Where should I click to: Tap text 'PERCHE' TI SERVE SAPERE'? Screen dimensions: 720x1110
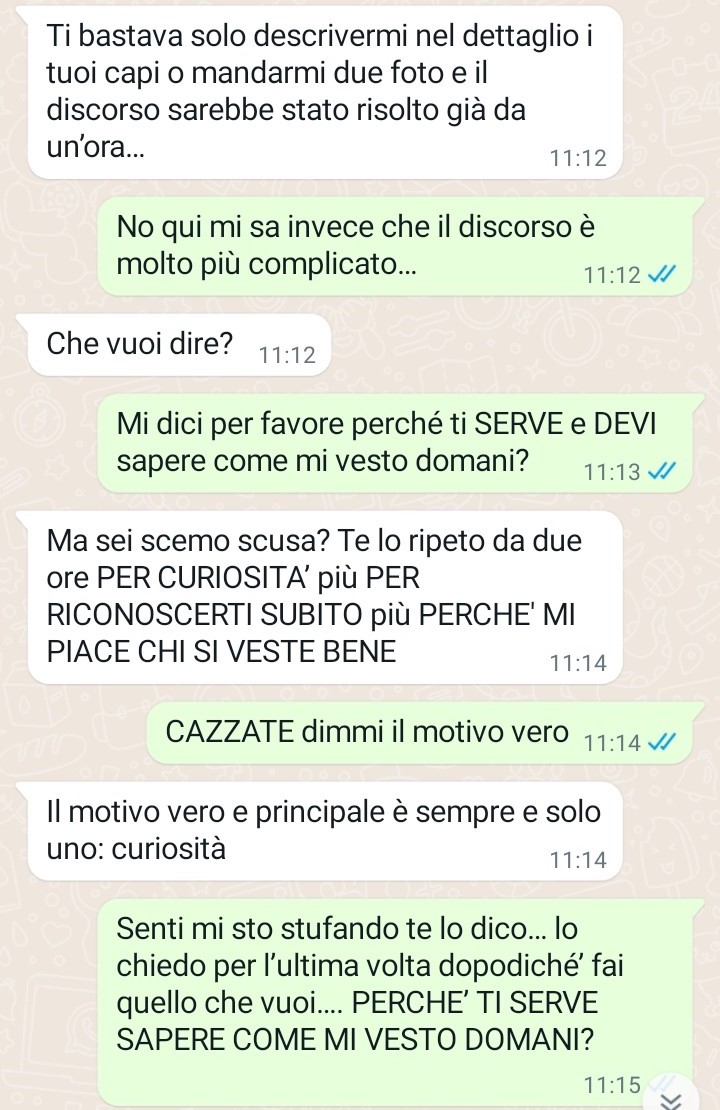(x=358, y=1021)
